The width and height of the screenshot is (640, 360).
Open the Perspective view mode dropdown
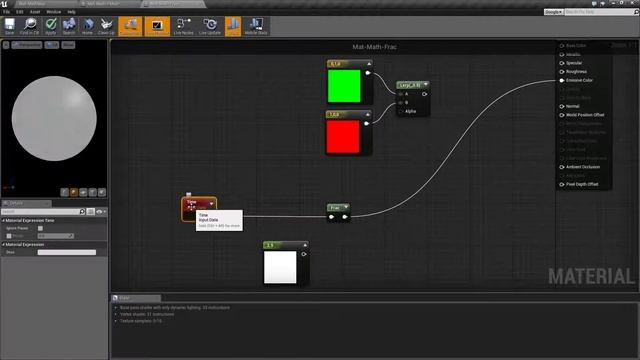pos(27,45)
